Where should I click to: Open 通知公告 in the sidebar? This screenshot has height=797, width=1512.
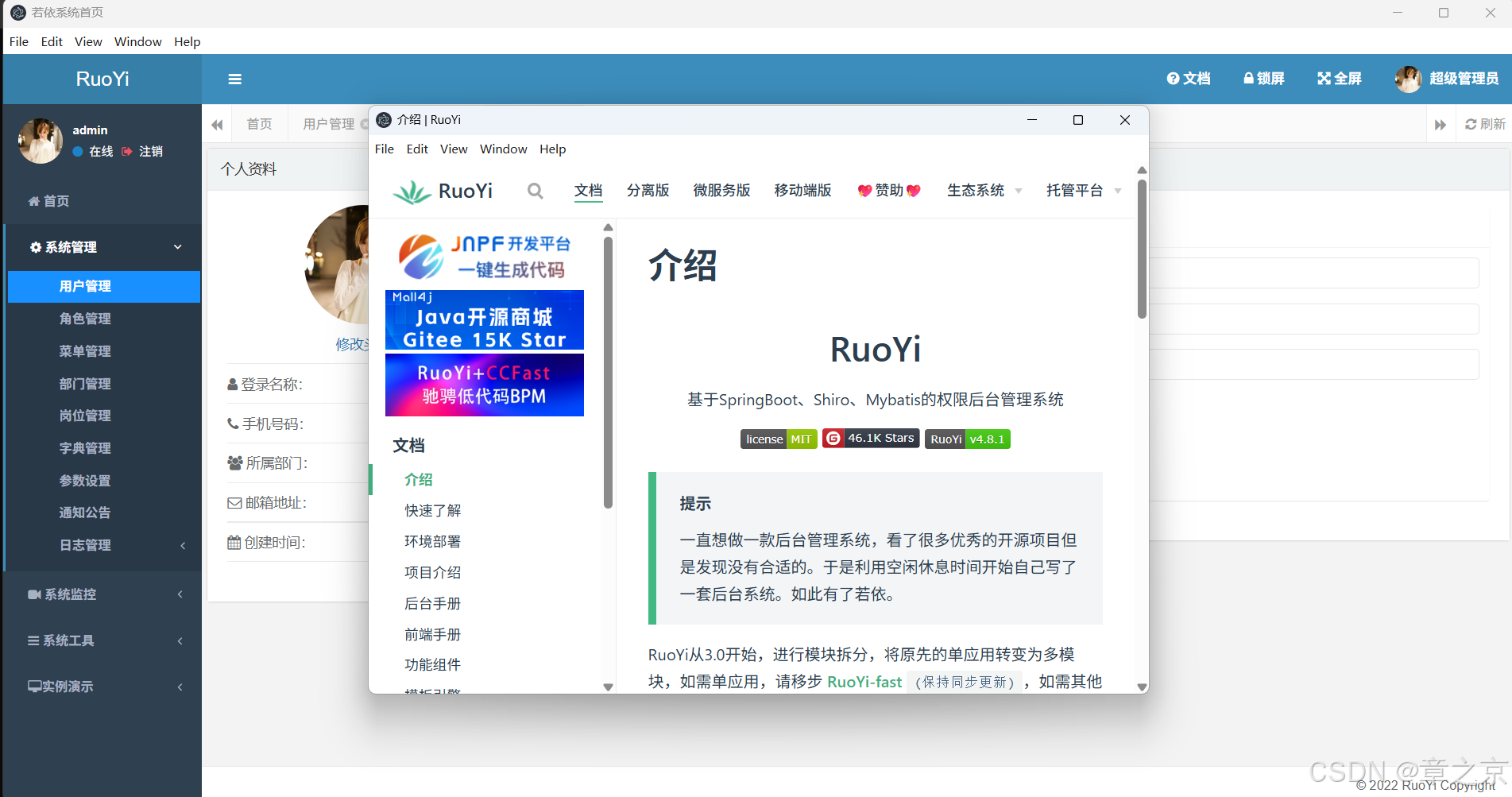click(x=85, y=513)
